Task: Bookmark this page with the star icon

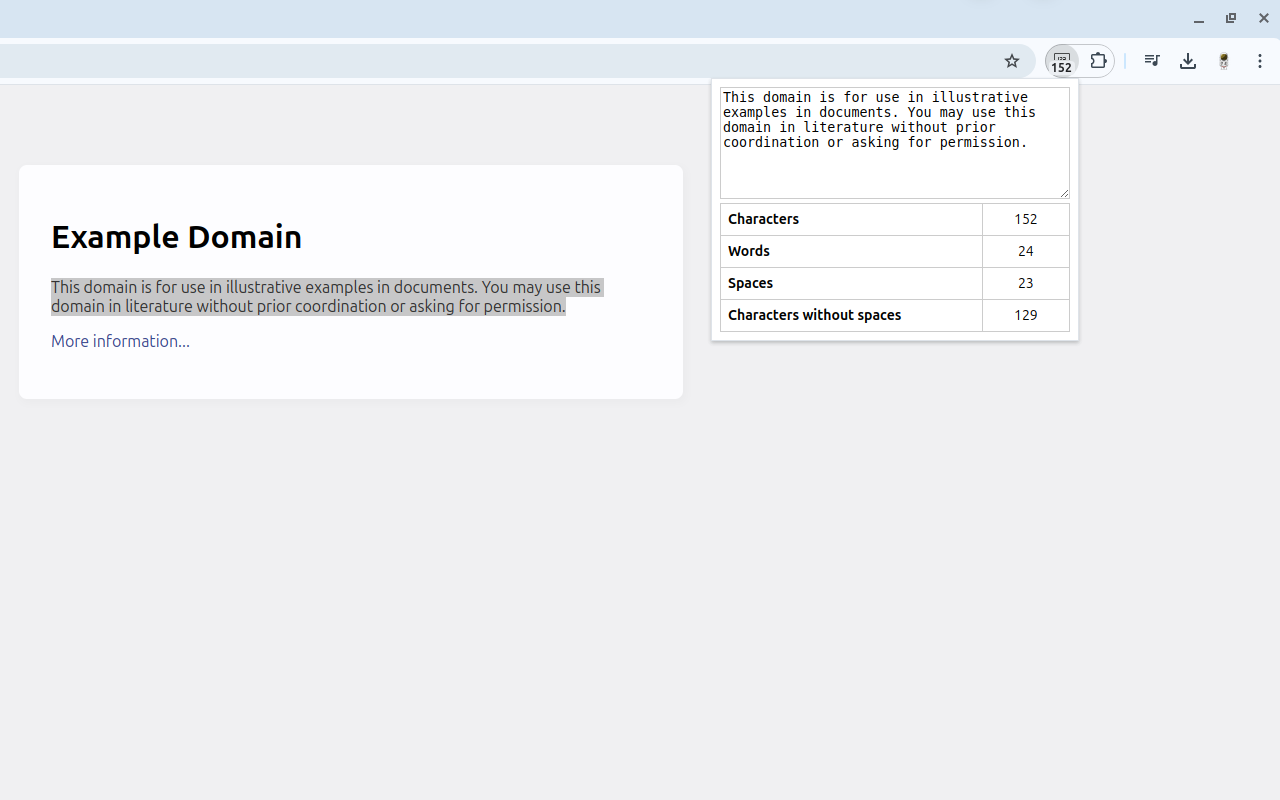Action: tap(1012, 61)
